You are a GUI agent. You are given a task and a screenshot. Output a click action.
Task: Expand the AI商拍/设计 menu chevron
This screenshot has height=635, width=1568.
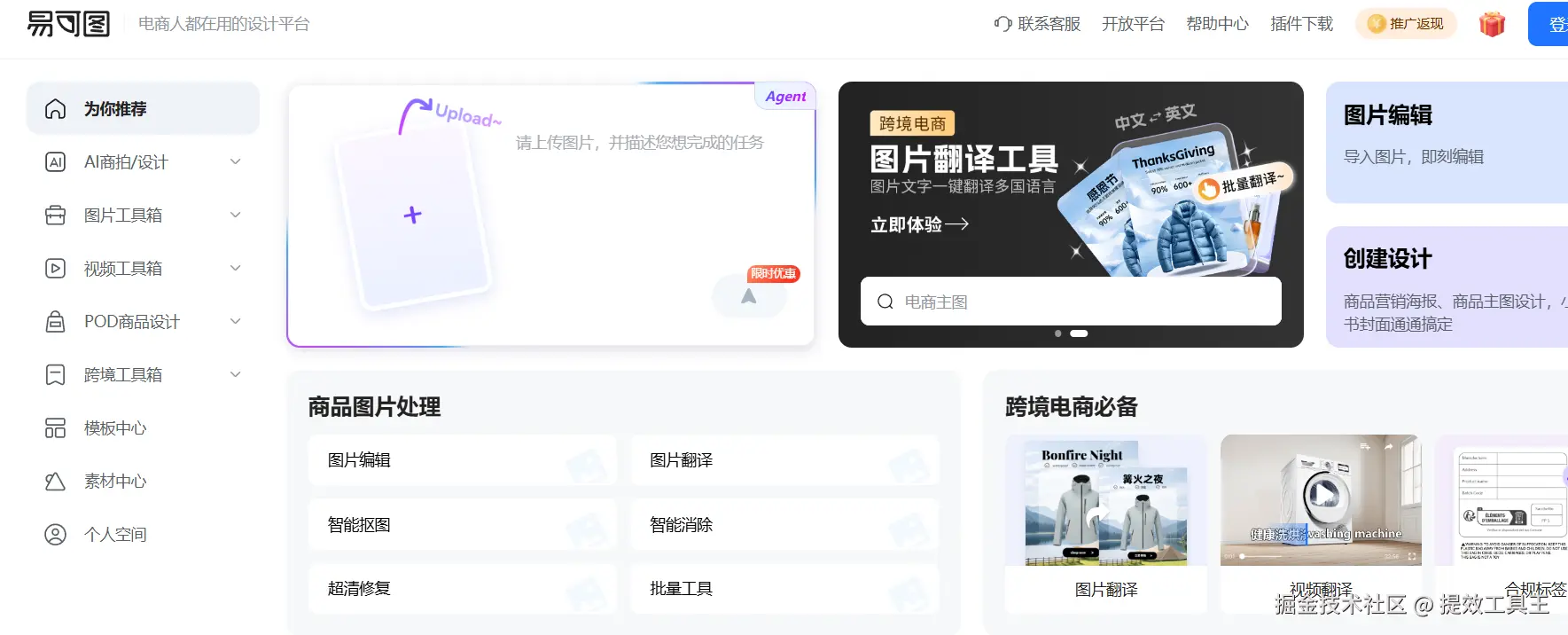(236, 161)
